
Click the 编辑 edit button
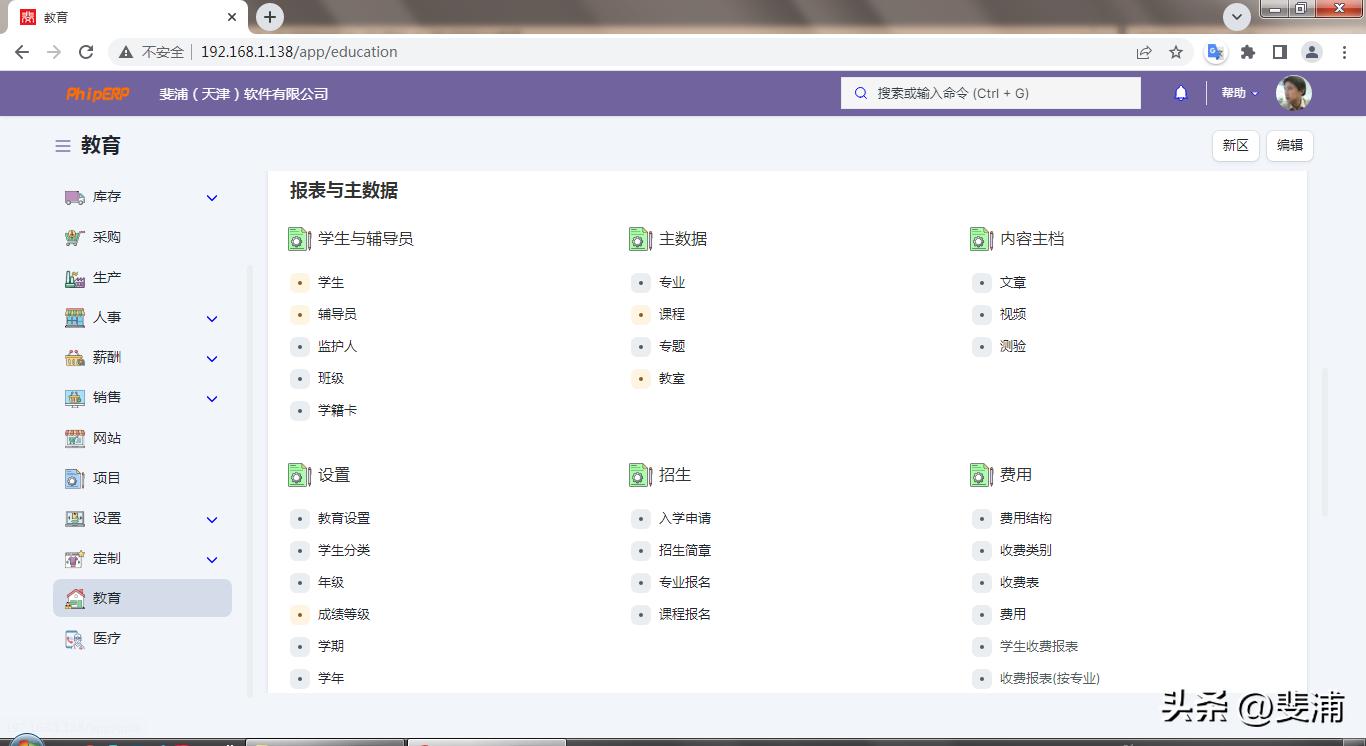tap(1289, 145)
